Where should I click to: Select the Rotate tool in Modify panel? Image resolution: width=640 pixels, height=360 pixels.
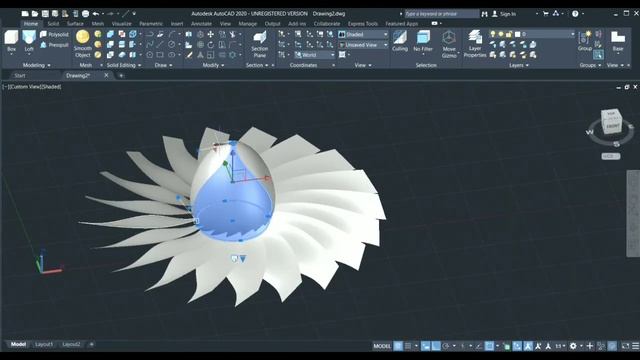coord(211,44)
